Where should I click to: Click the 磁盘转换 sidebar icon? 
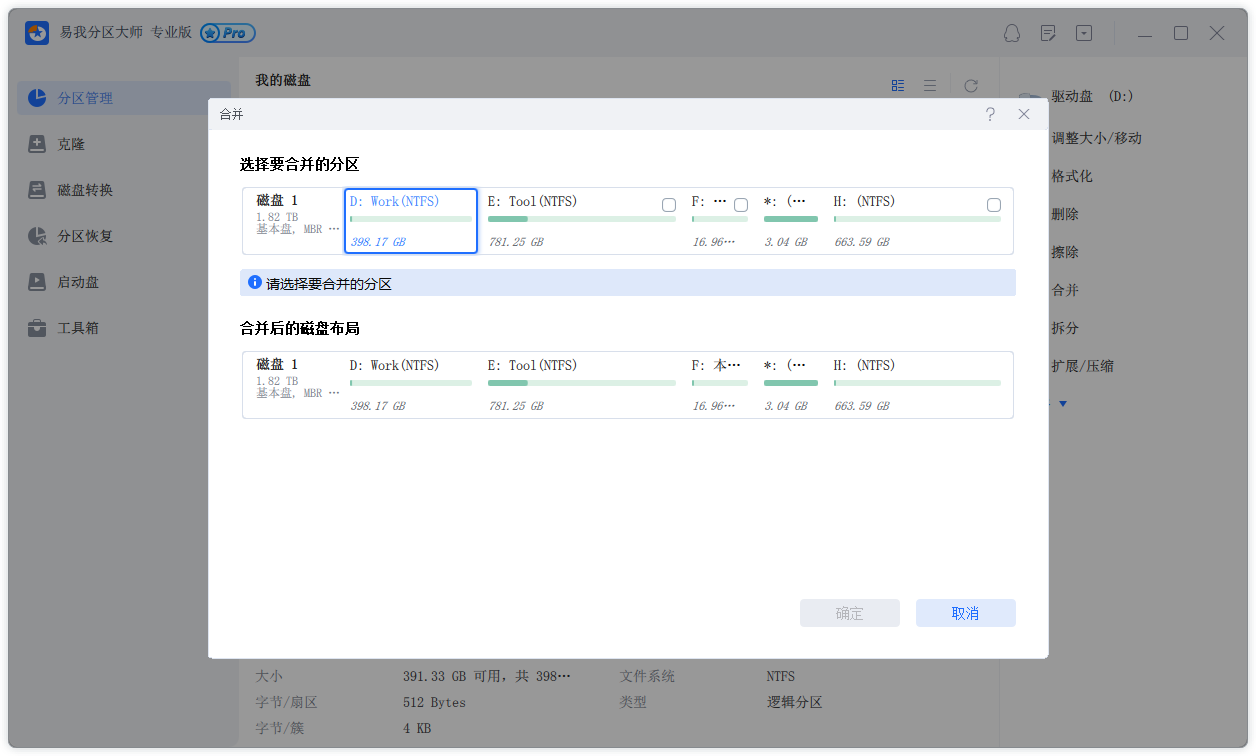coord(37,190)
